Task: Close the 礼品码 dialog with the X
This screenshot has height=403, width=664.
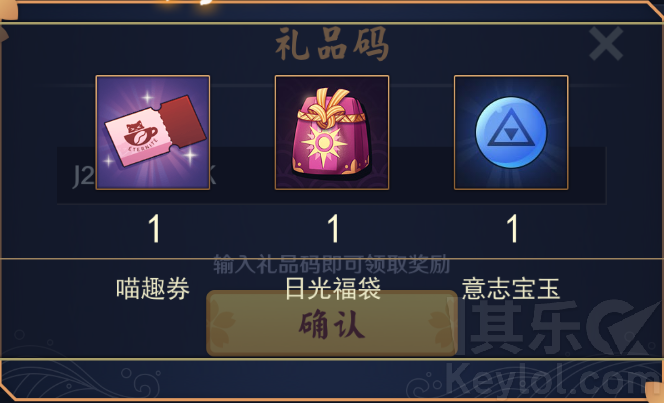Action: tap(606, 43)
